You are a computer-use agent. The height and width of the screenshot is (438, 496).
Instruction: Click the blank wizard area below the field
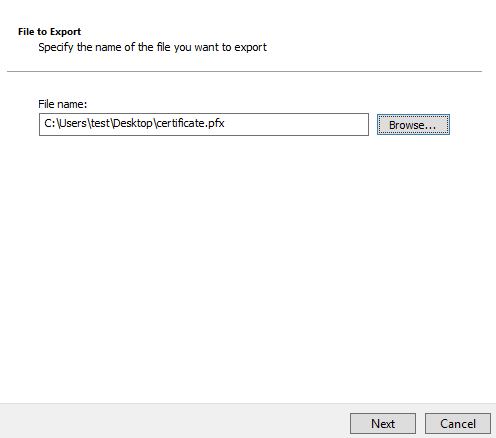click(248, 267)
